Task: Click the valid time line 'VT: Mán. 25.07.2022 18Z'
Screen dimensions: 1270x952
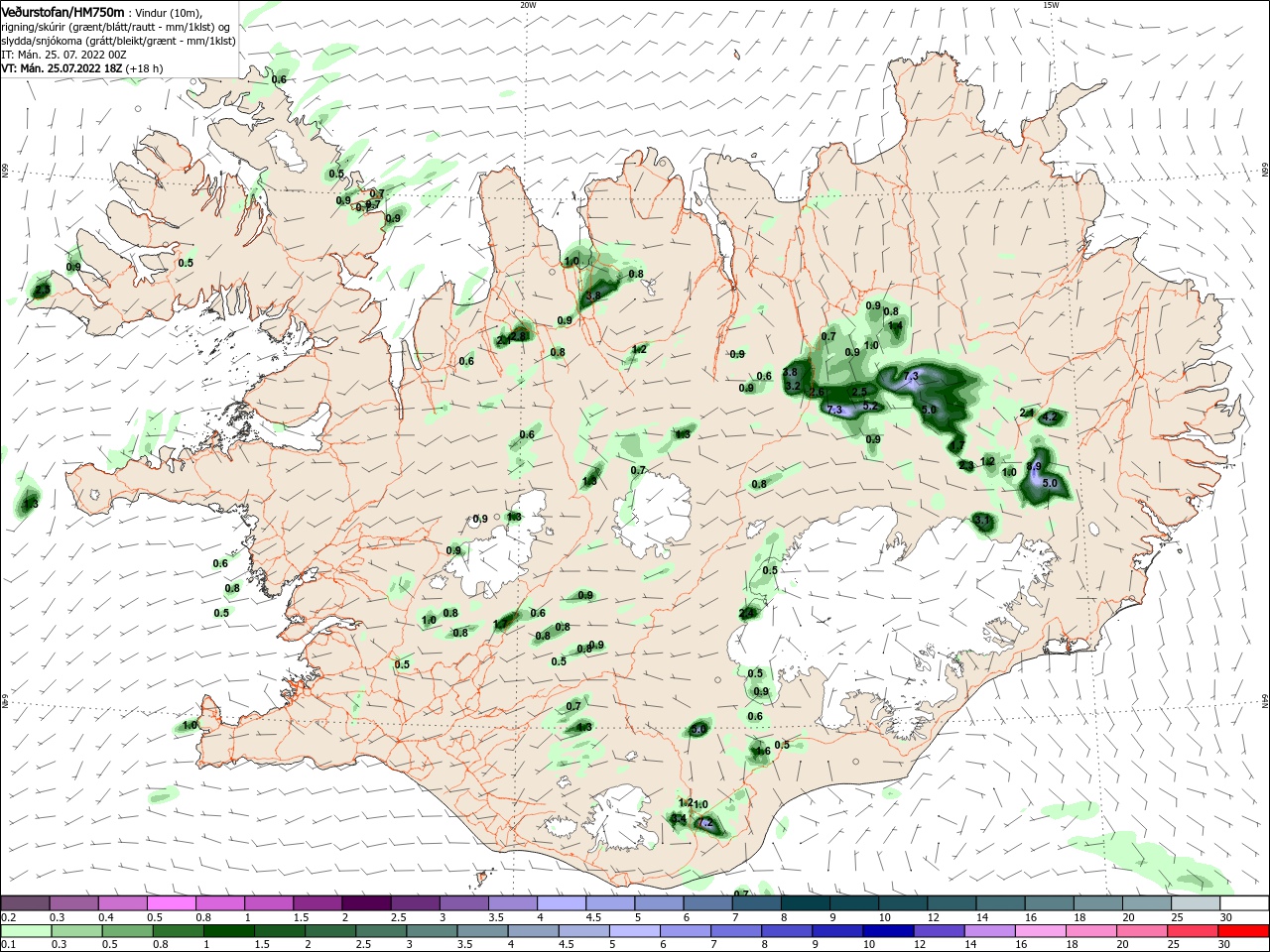Action: pos(62,68)
